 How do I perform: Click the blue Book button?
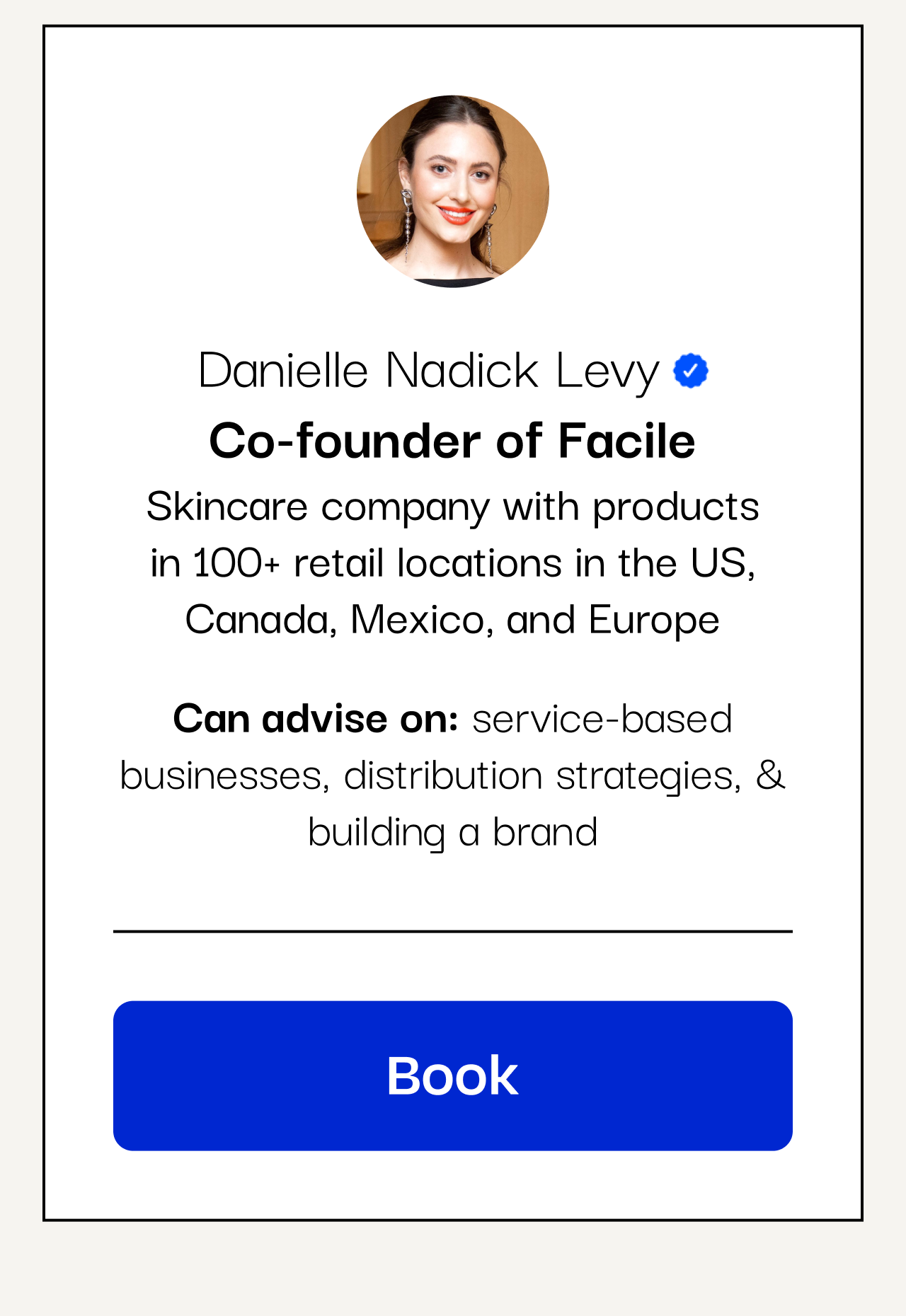coord(452,1075)
